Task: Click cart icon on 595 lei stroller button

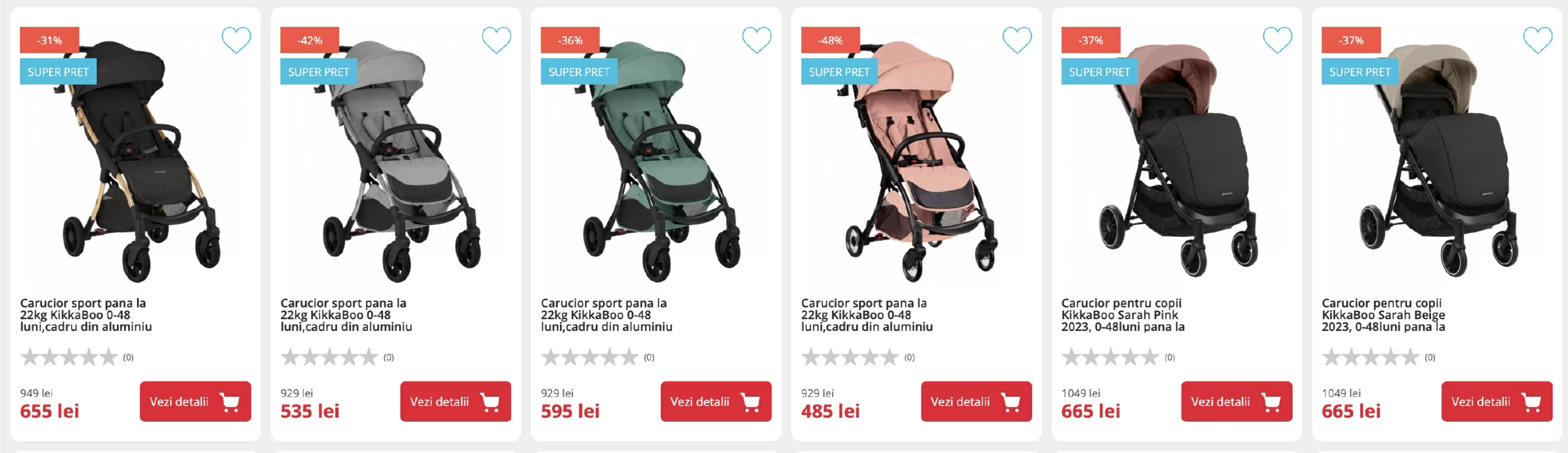Action: click(750, 402)
